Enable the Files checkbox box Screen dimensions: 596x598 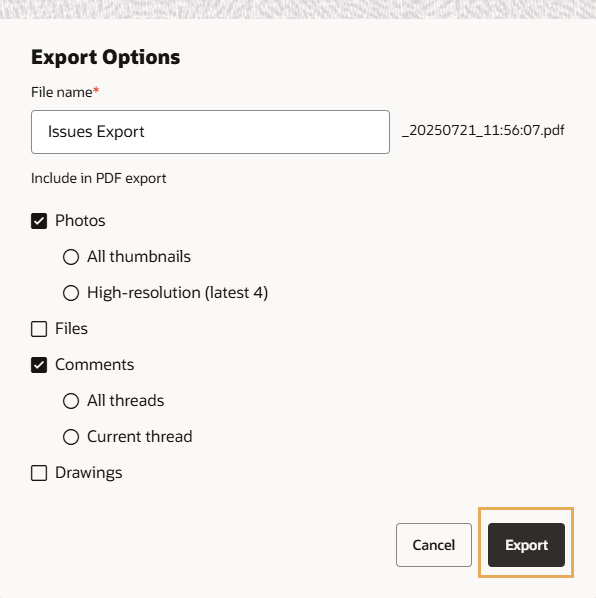39,329
